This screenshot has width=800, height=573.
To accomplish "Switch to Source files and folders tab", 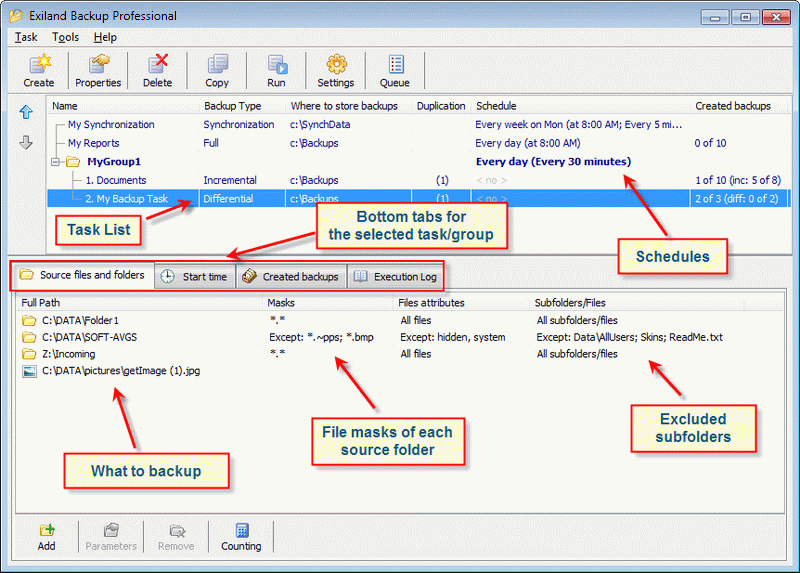I will point(83,276).
